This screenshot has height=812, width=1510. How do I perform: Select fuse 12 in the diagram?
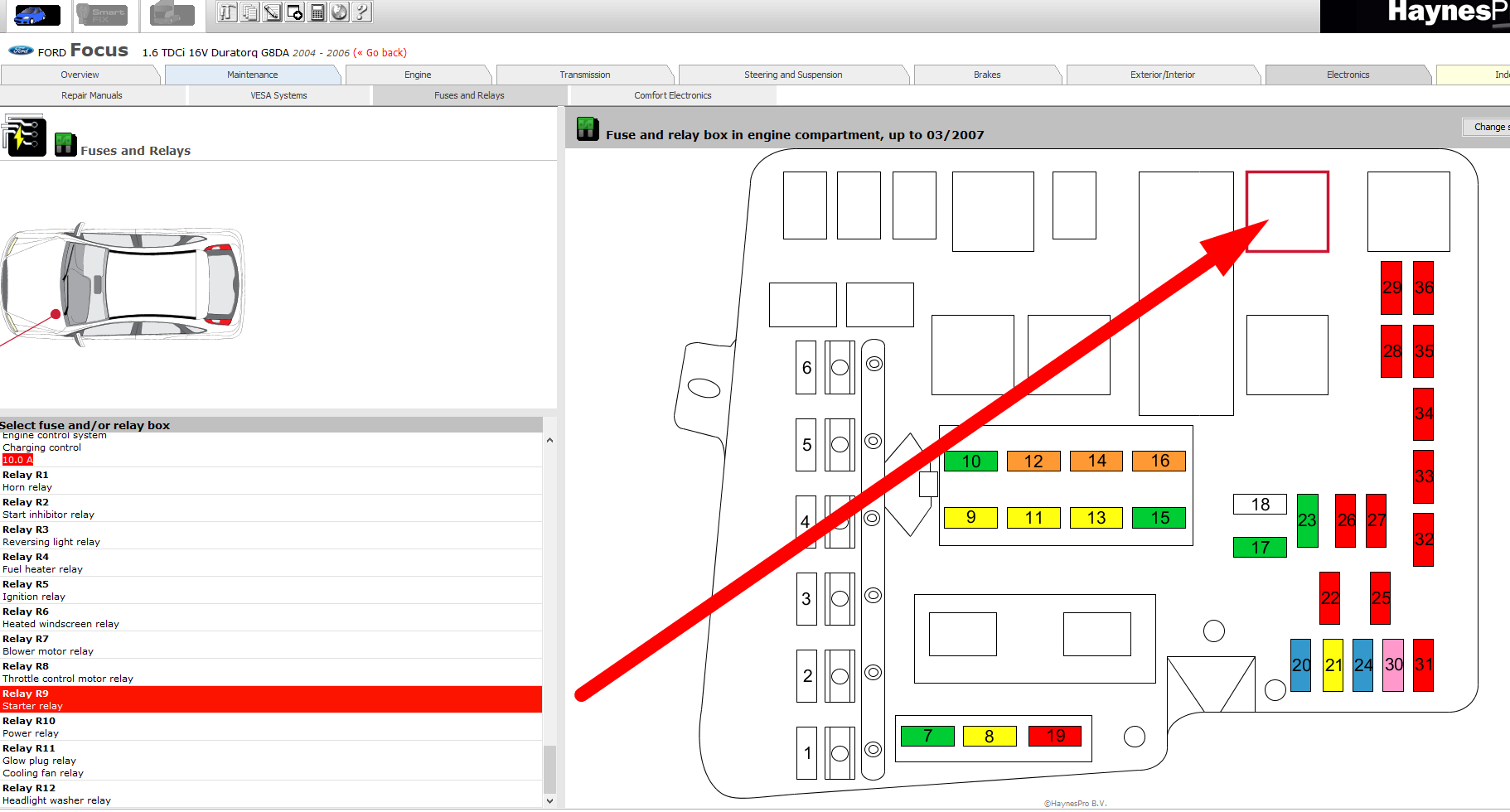pyautogui.click(x=1033, y=461)
